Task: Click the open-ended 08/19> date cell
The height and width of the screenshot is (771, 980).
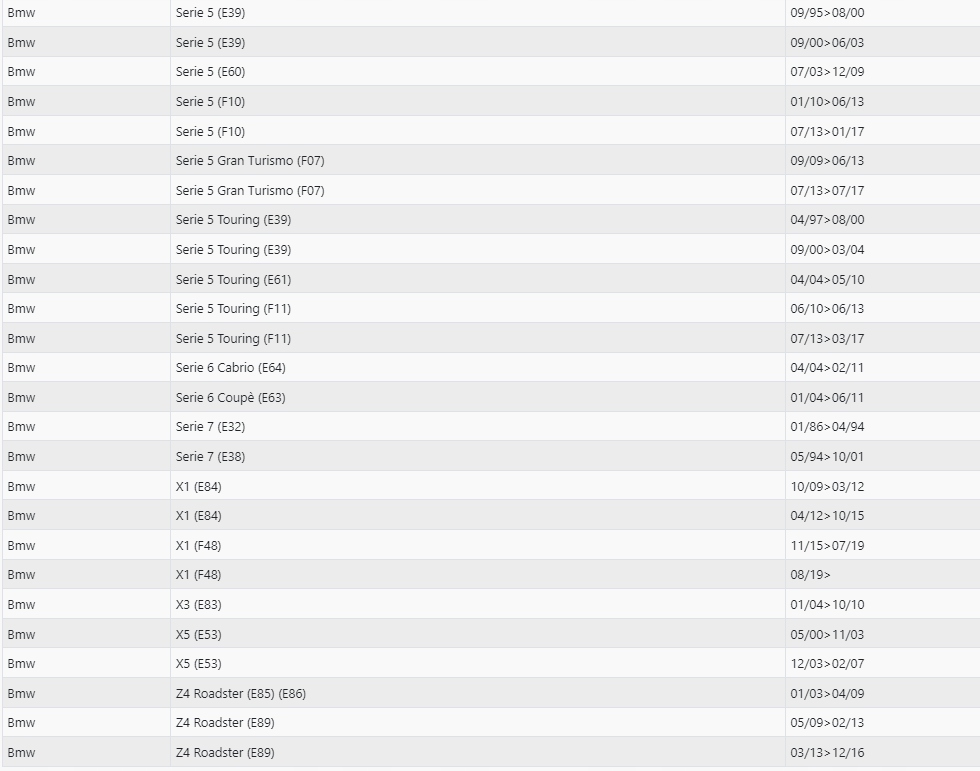Action: 811,575
